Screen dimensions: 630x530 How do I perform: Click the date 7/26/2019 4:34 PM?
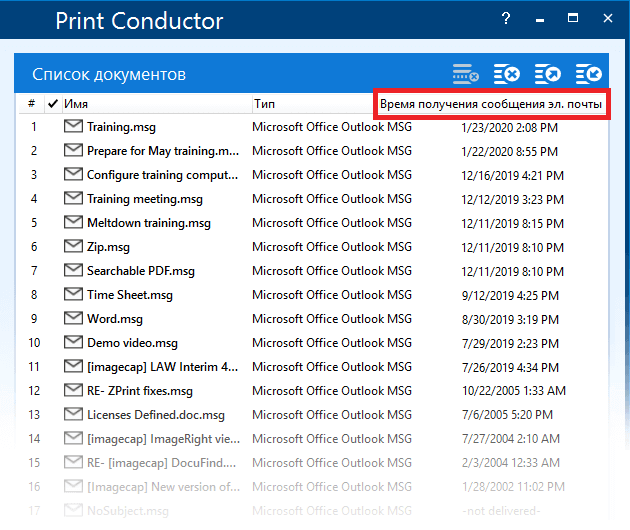tap(510, 367)
